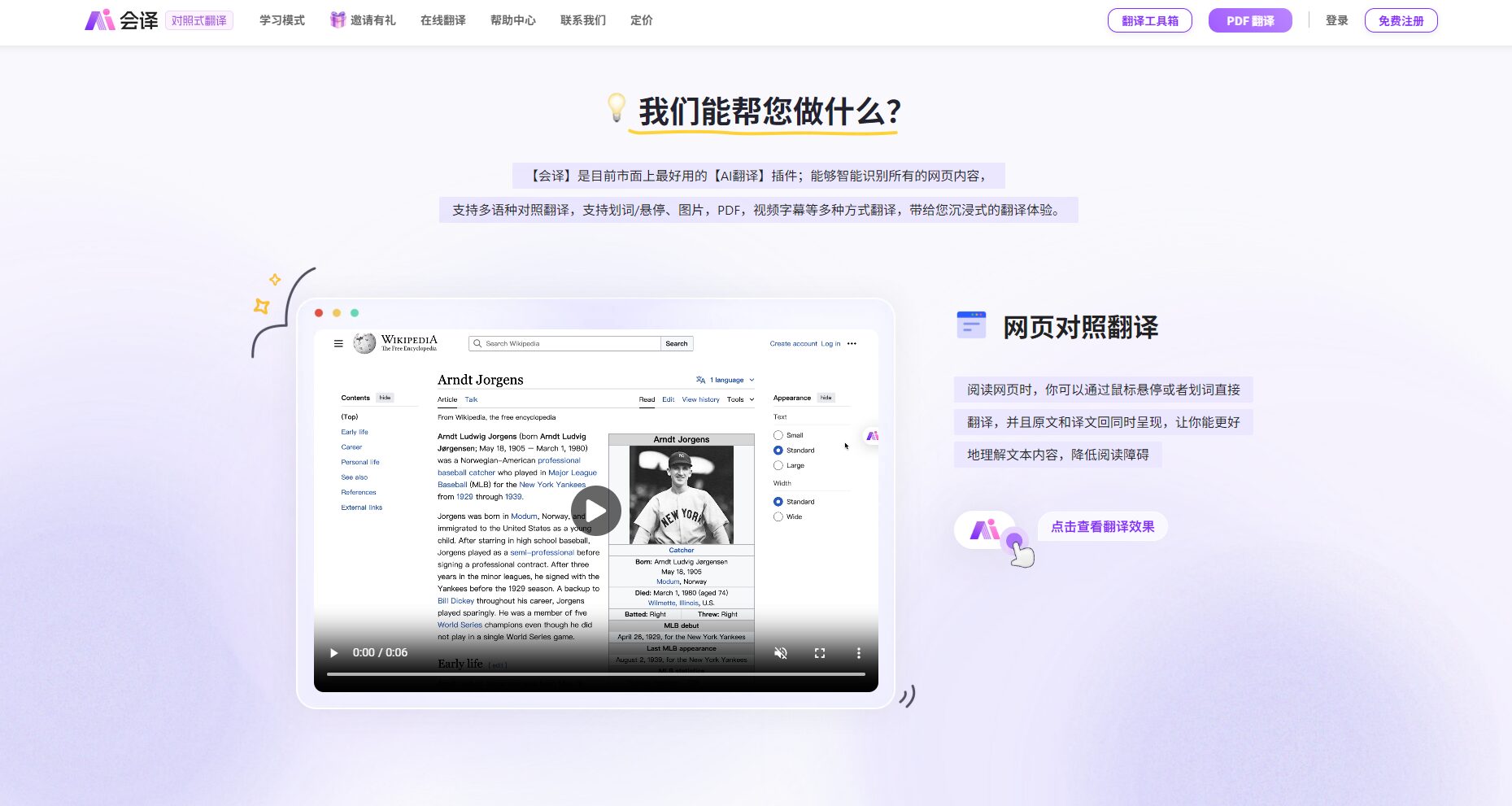Select the Small text size option

tap(778, 434)
